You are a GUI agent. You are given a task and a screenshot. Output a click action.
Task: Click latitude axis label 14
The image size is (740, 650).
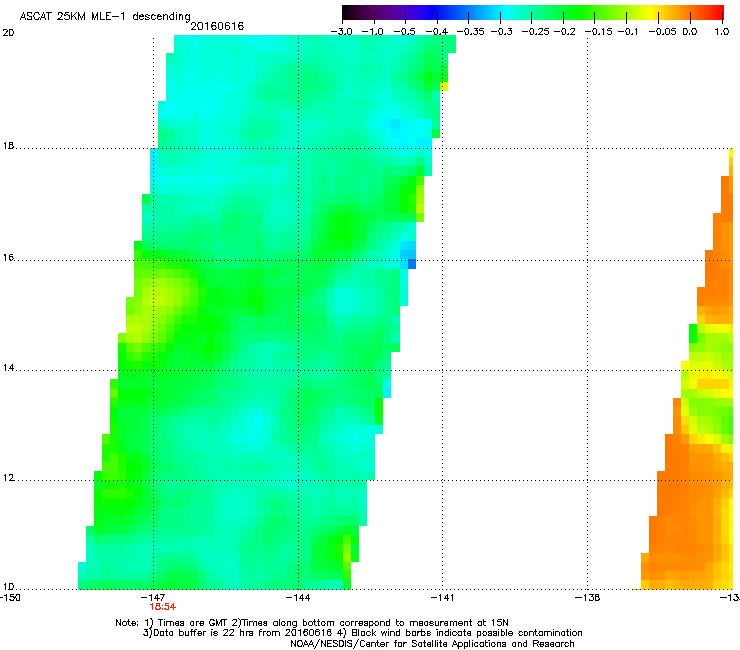point(8,368)
